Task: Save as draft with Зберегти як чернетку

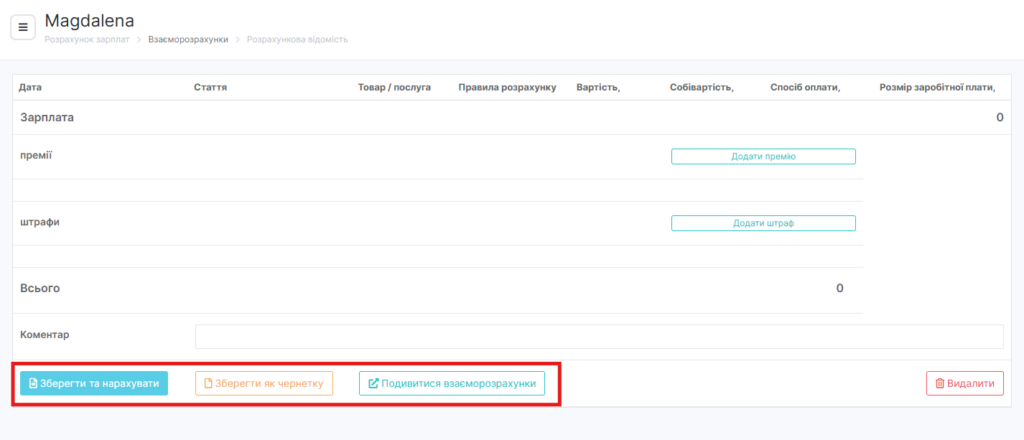Action: (263, 383)
